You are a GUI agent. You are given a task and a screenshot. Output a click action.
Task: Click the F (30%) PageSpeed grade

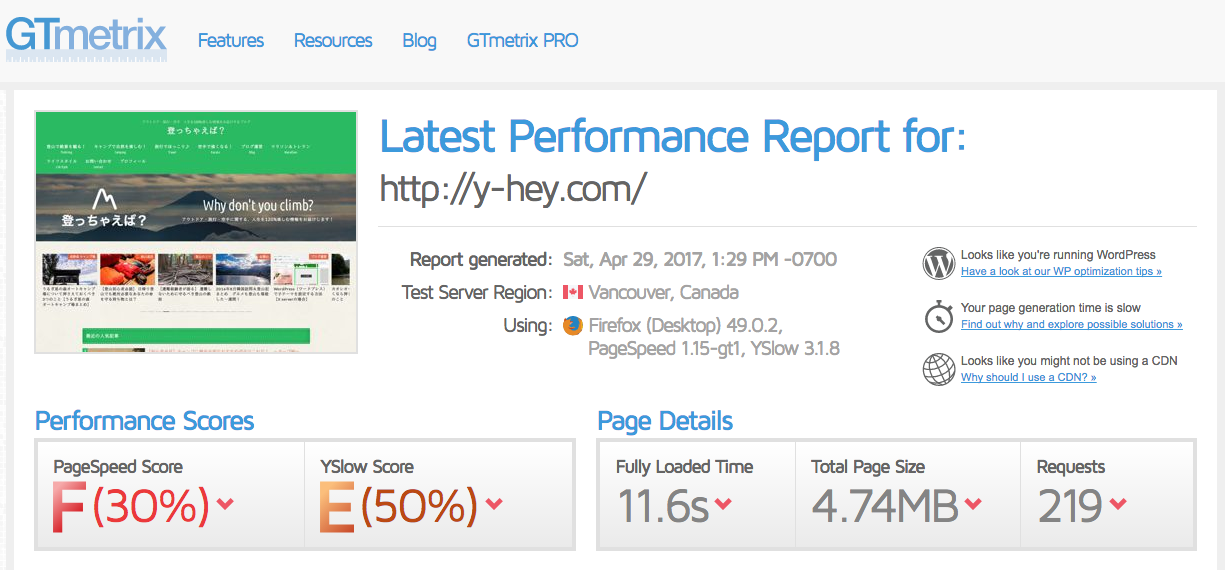point(131,506)
